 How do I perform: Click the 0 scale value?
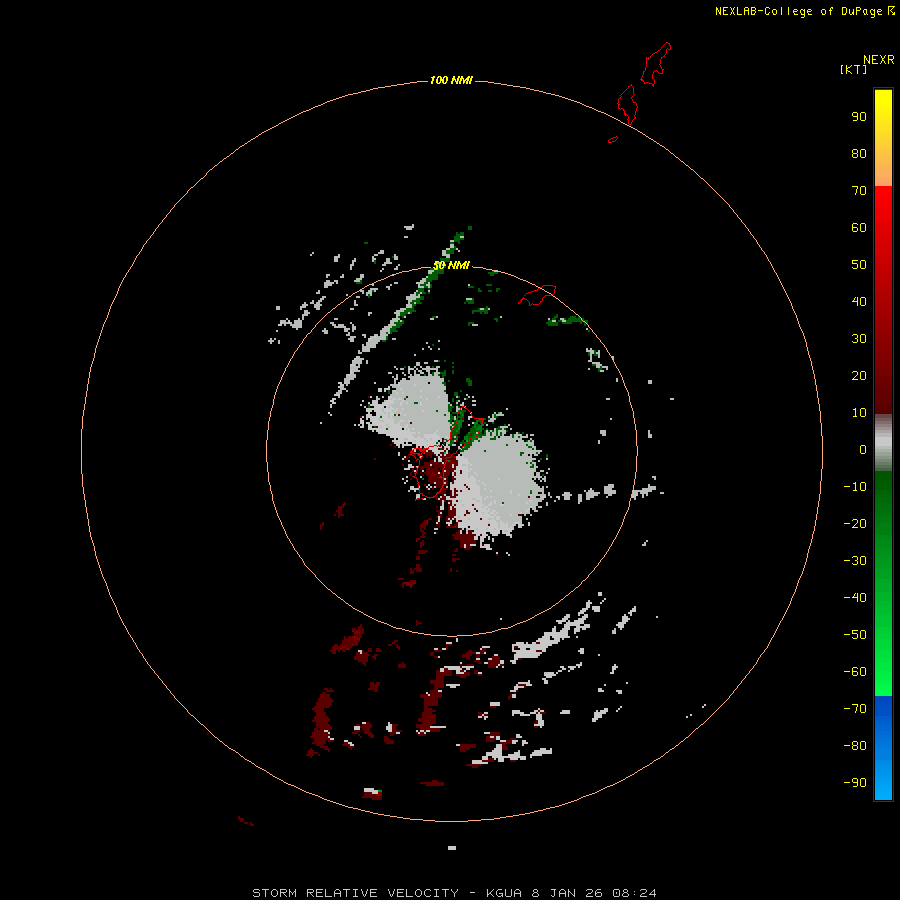[x=862, y=450]
